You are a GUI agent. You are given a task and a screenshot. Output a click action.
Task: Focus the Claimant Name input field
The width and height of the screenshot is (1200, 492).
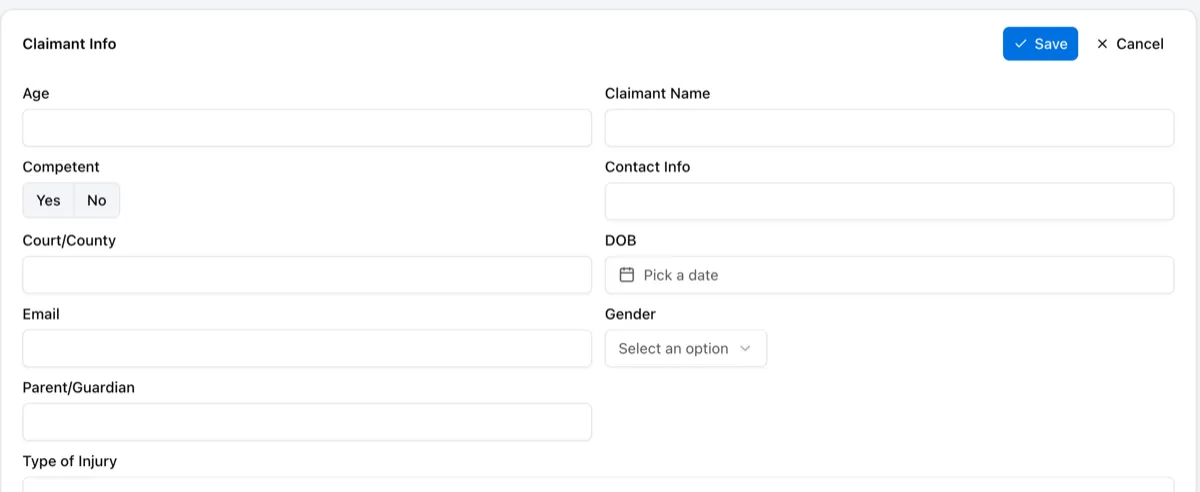click(x=889, y=128)
